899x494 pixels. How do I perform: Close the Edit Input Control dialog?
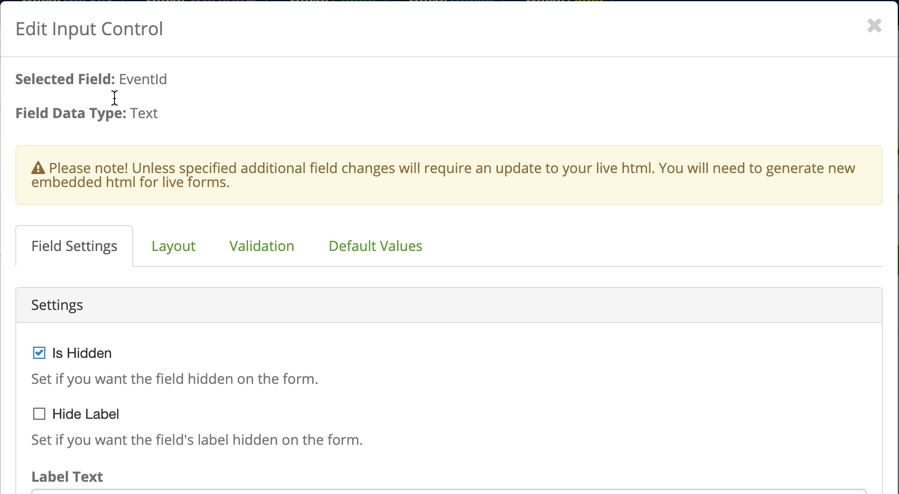(874, 26)
